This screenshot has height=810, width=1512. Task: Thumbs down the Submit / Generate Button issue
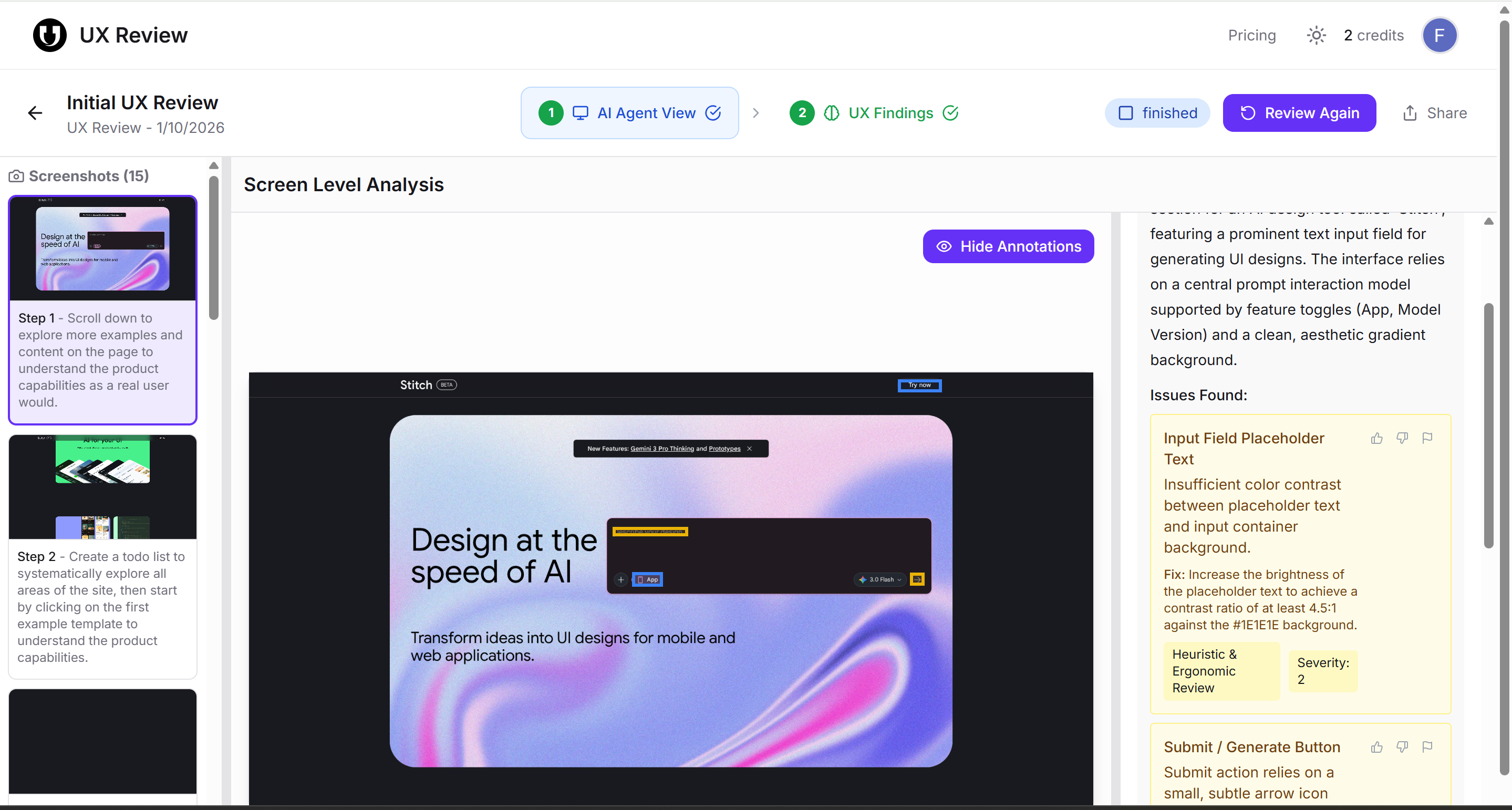1403,747
